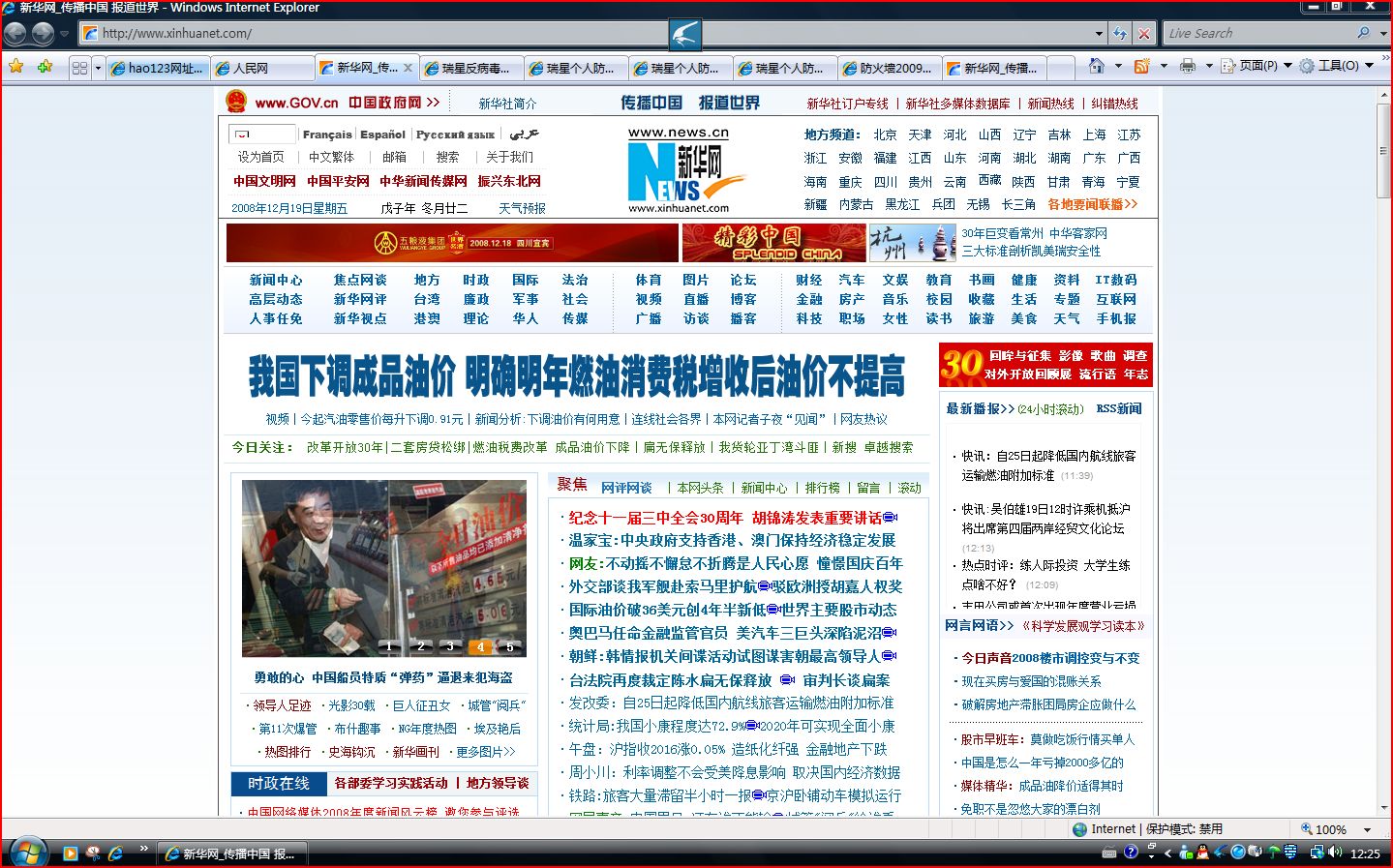Click the Print icon in the command bar
Screen dimensions: 1393x868
coord(1188,66)
